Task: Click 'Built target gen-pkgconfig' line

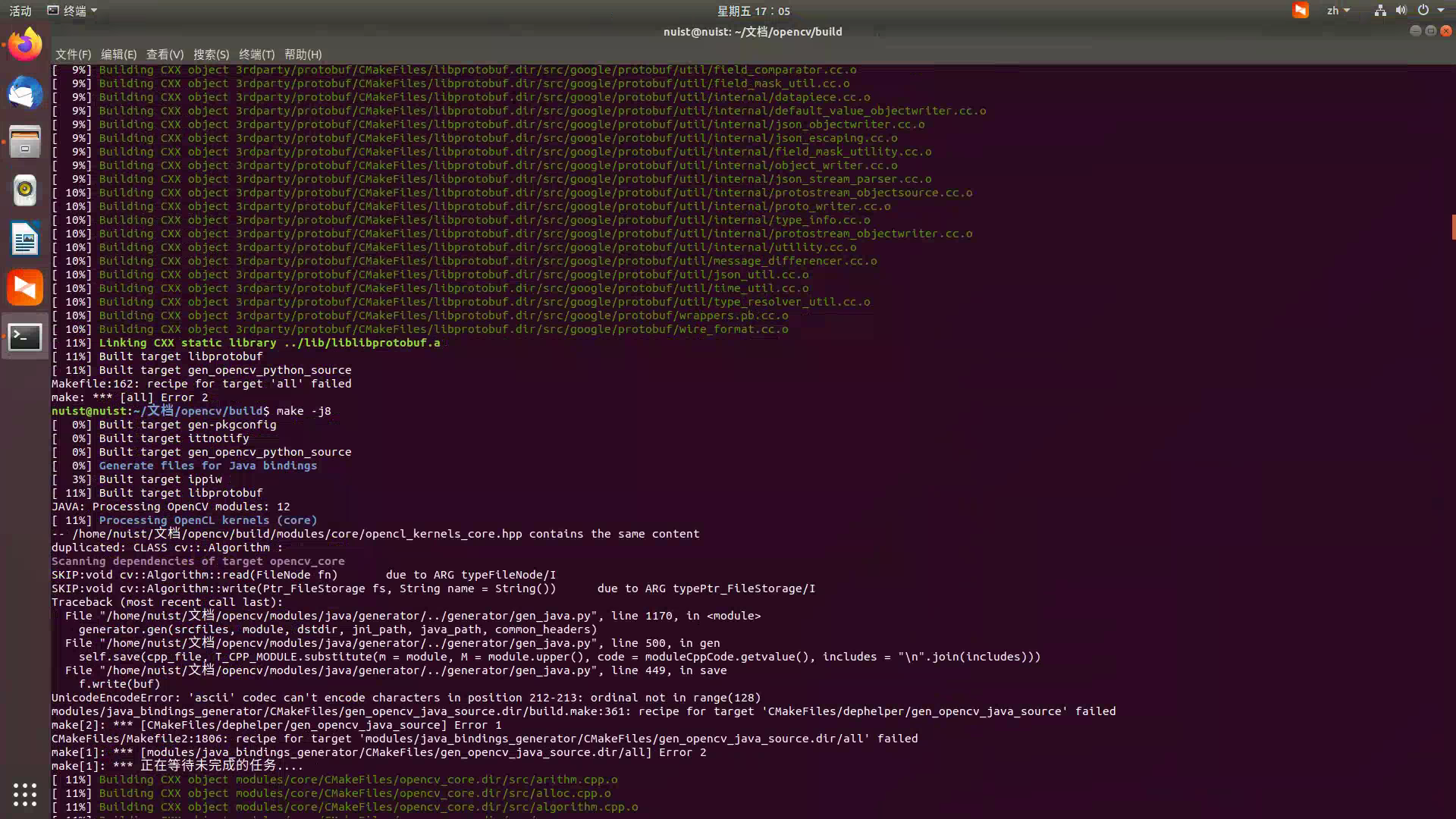Action: pos(164,425)
